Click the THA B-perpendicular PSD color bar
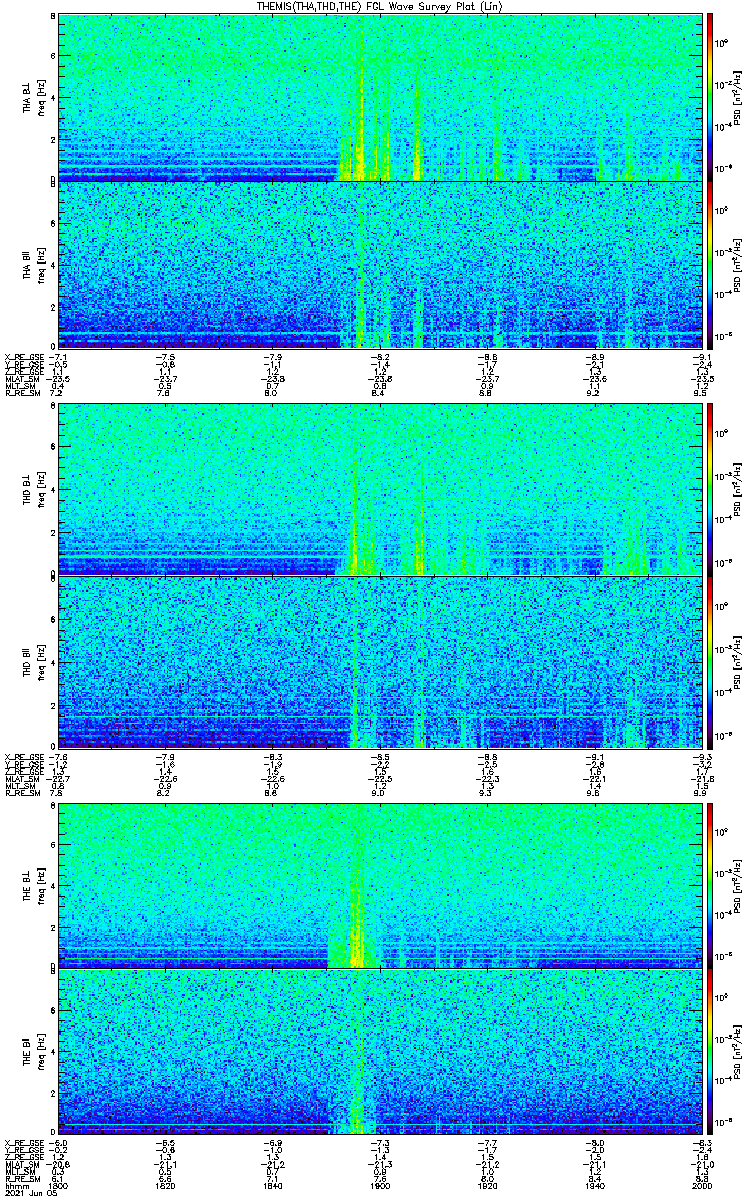Image resolution: width=750 pixels, height=1200 pixels. (x=710, y=97)
